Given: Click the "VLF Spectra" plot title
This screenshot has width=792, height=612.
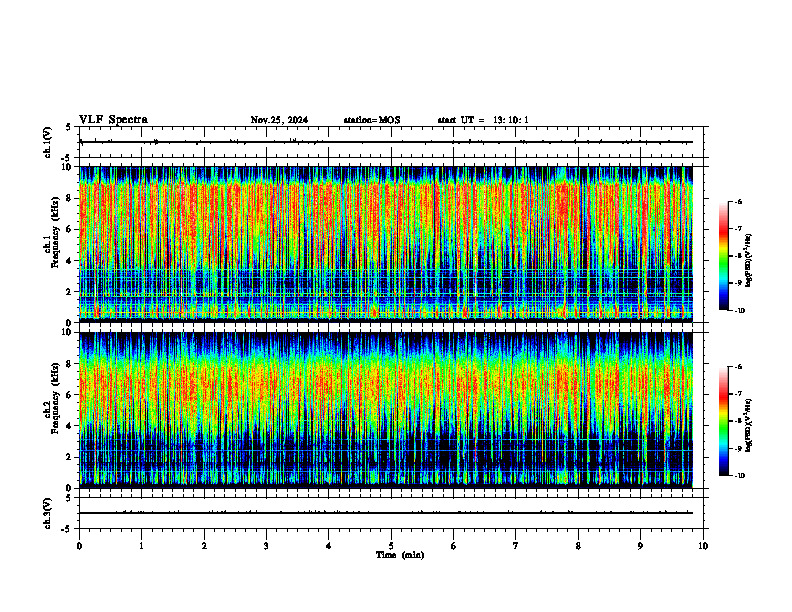Looking at the screenshot, I should tap(113, 120).
